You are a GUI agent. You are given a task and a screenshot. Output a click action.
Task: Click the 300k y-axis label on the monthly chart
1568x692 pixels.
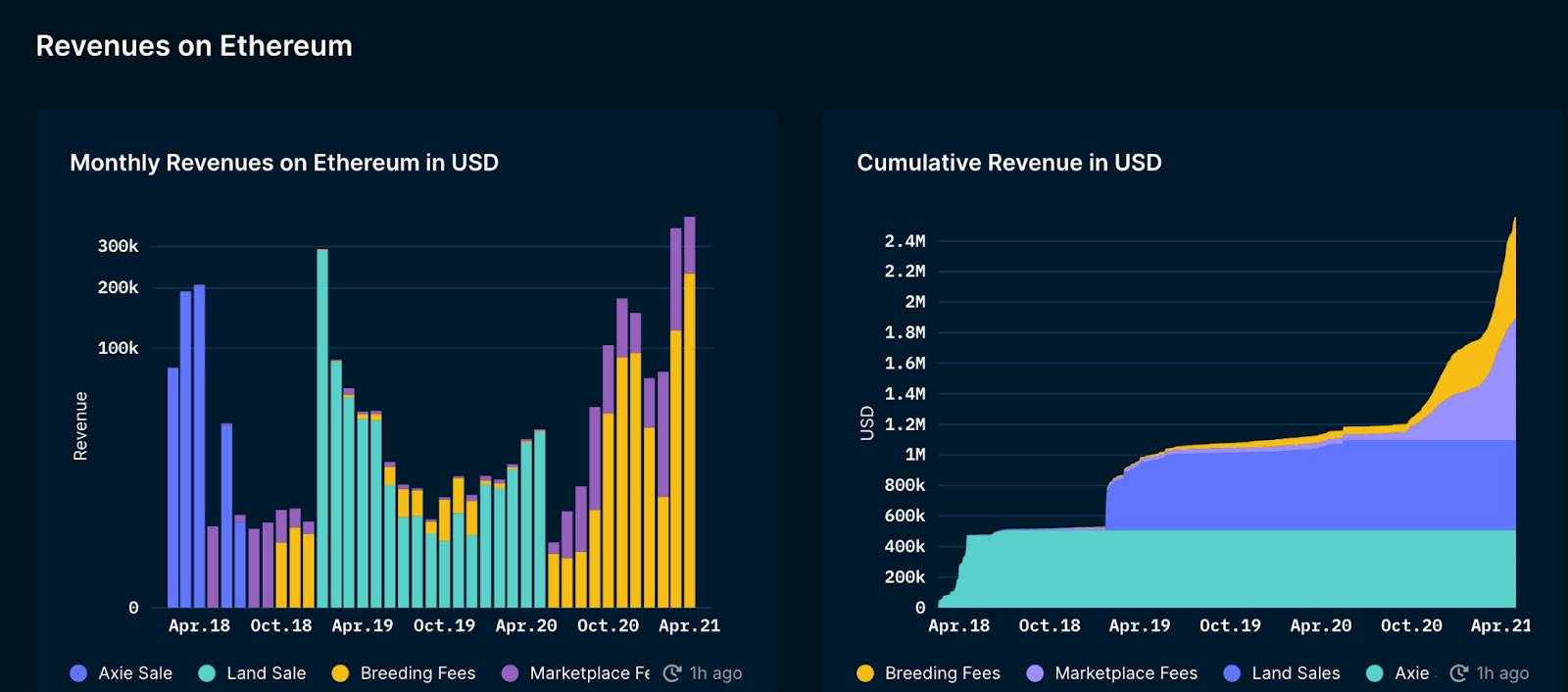[118, 246]
